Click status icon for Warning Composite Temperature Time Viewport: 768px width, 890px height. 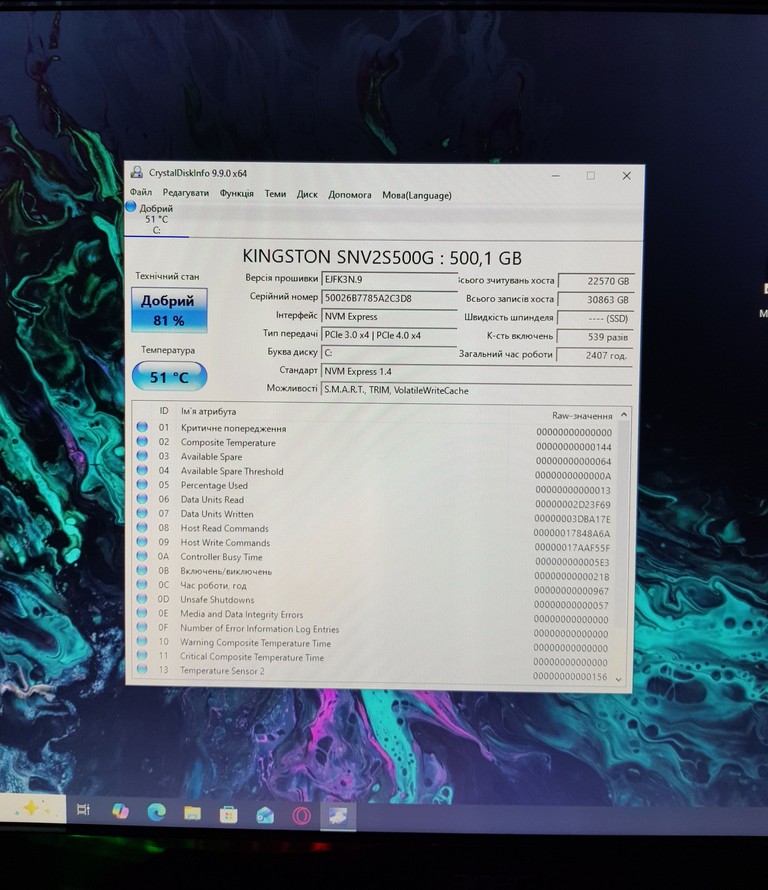pos(142,641)
